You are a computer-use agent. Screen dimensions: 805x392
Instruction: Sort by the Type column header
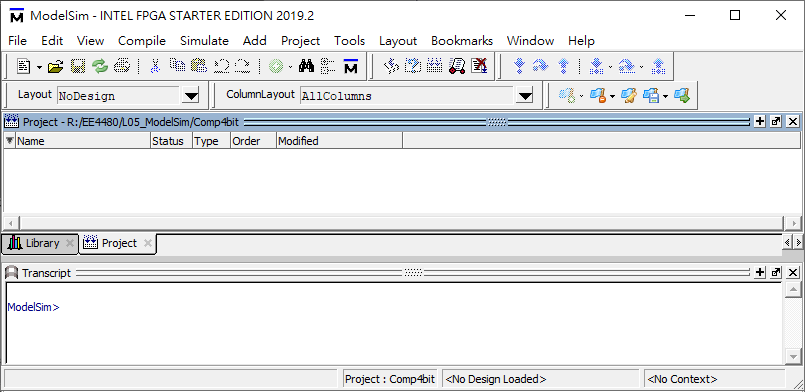[211, 141]
